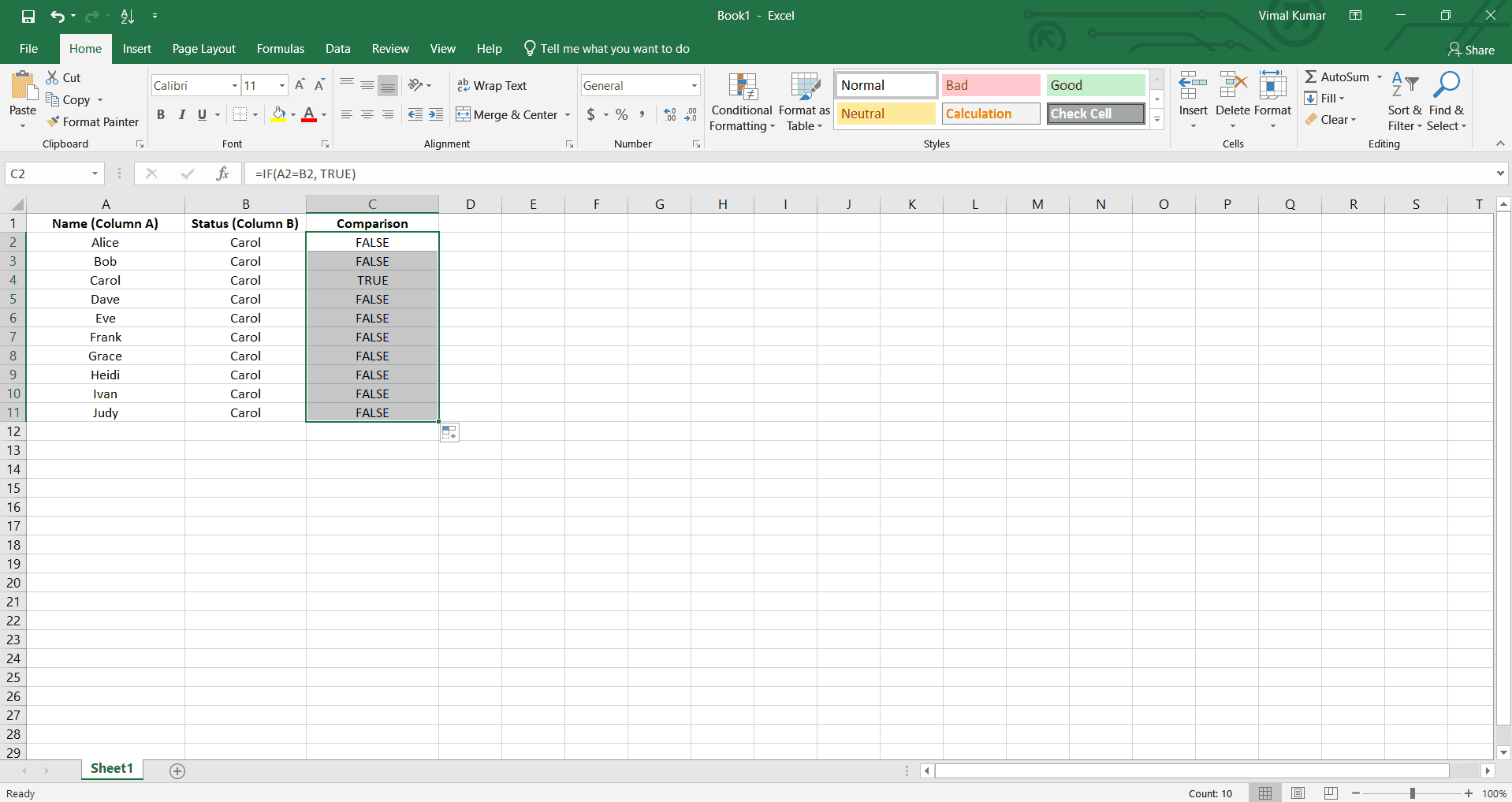The width and height of the screenshot is (1512, 802).
Task: Open Find & Select tools
Action: pos(1447,101)
